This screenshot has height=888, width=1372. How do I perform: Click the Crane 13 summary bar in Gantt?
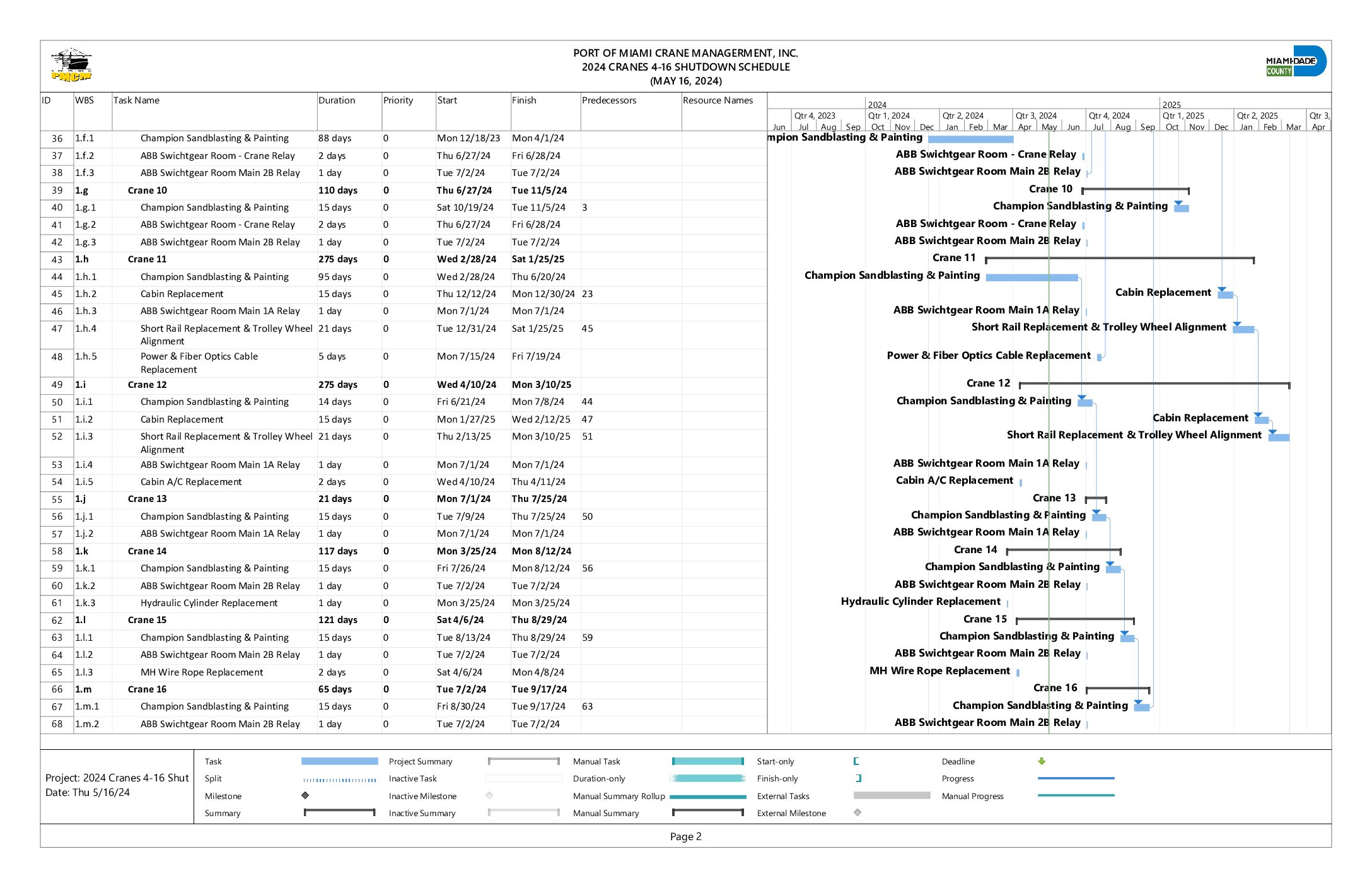[1096, 498]
